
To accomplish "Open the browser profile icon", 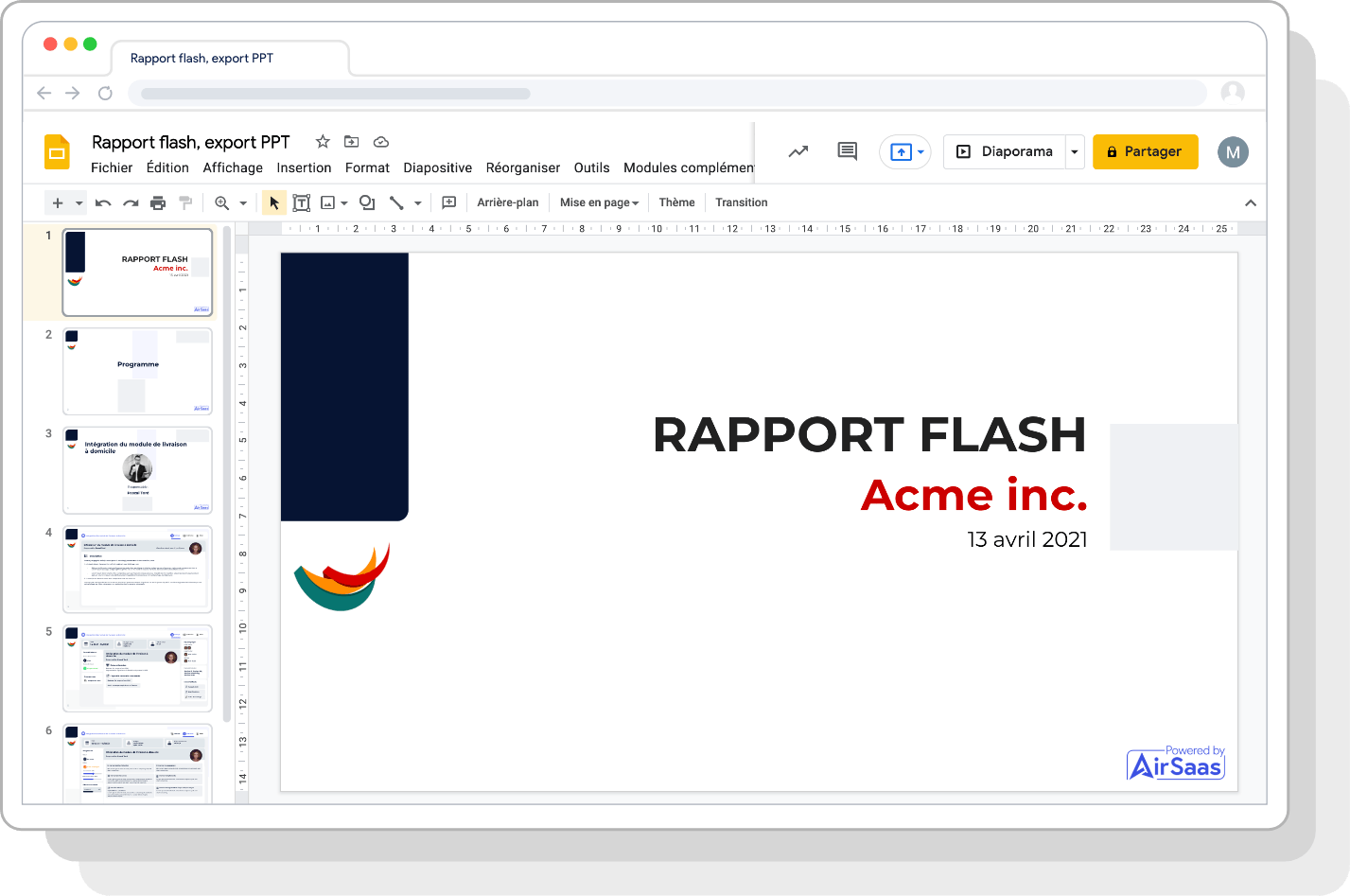I will point(1233,92).
